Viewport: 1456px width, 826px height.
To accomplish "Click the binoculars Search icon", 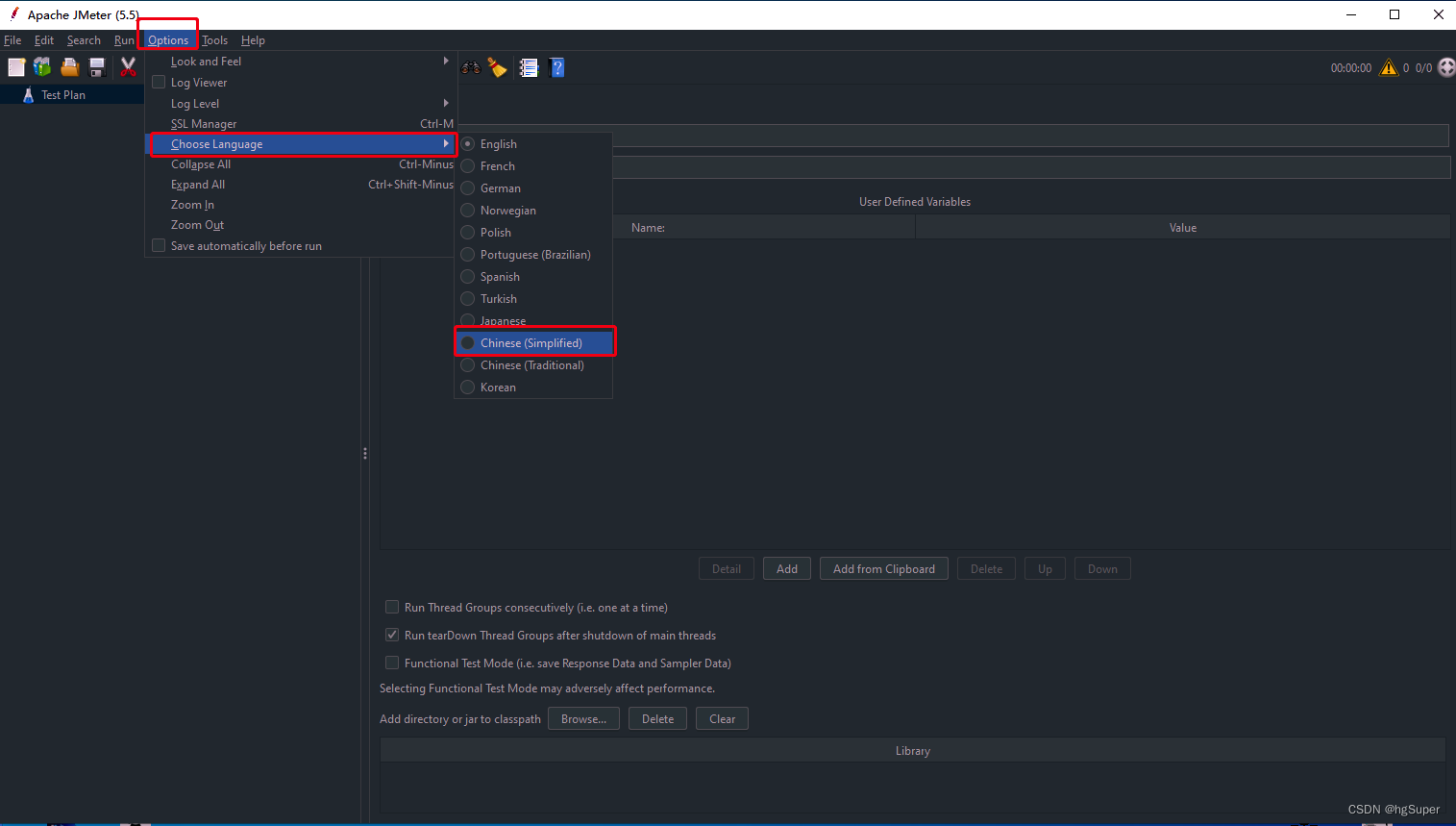I will [x=471, y=67].
